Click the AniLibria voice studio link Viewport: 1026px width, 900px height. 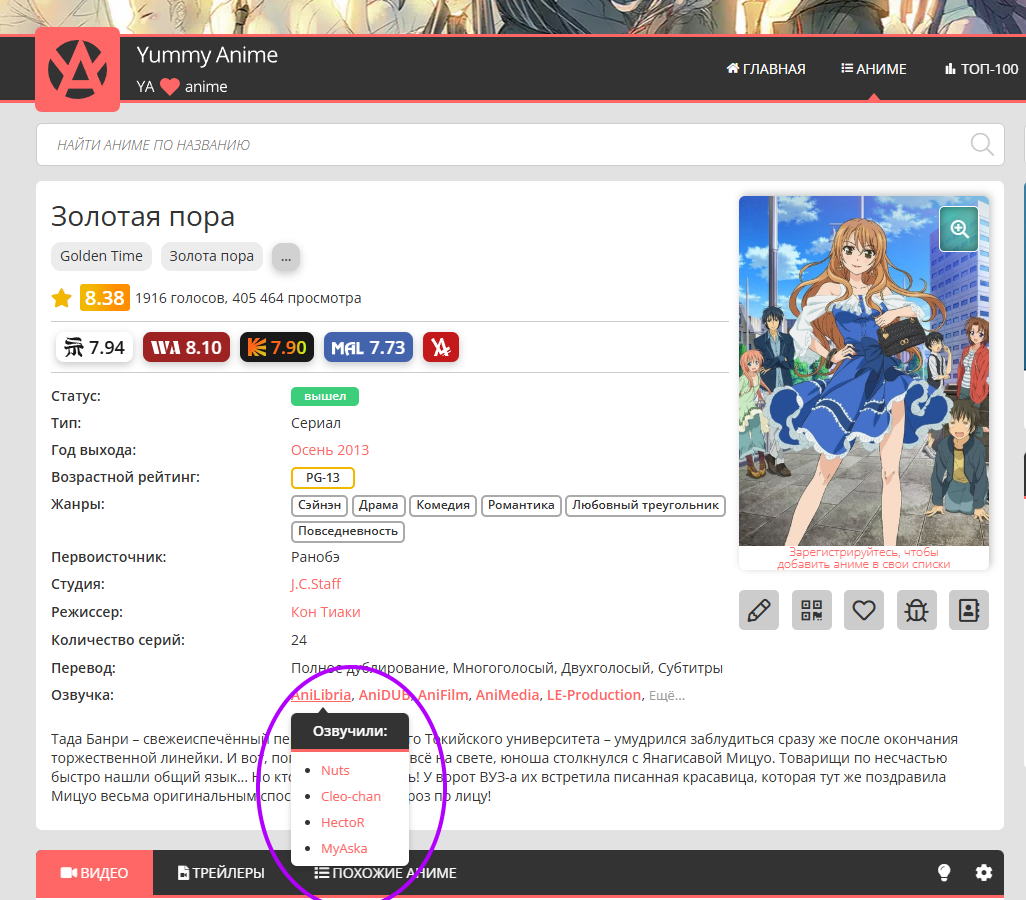[321, 695]
